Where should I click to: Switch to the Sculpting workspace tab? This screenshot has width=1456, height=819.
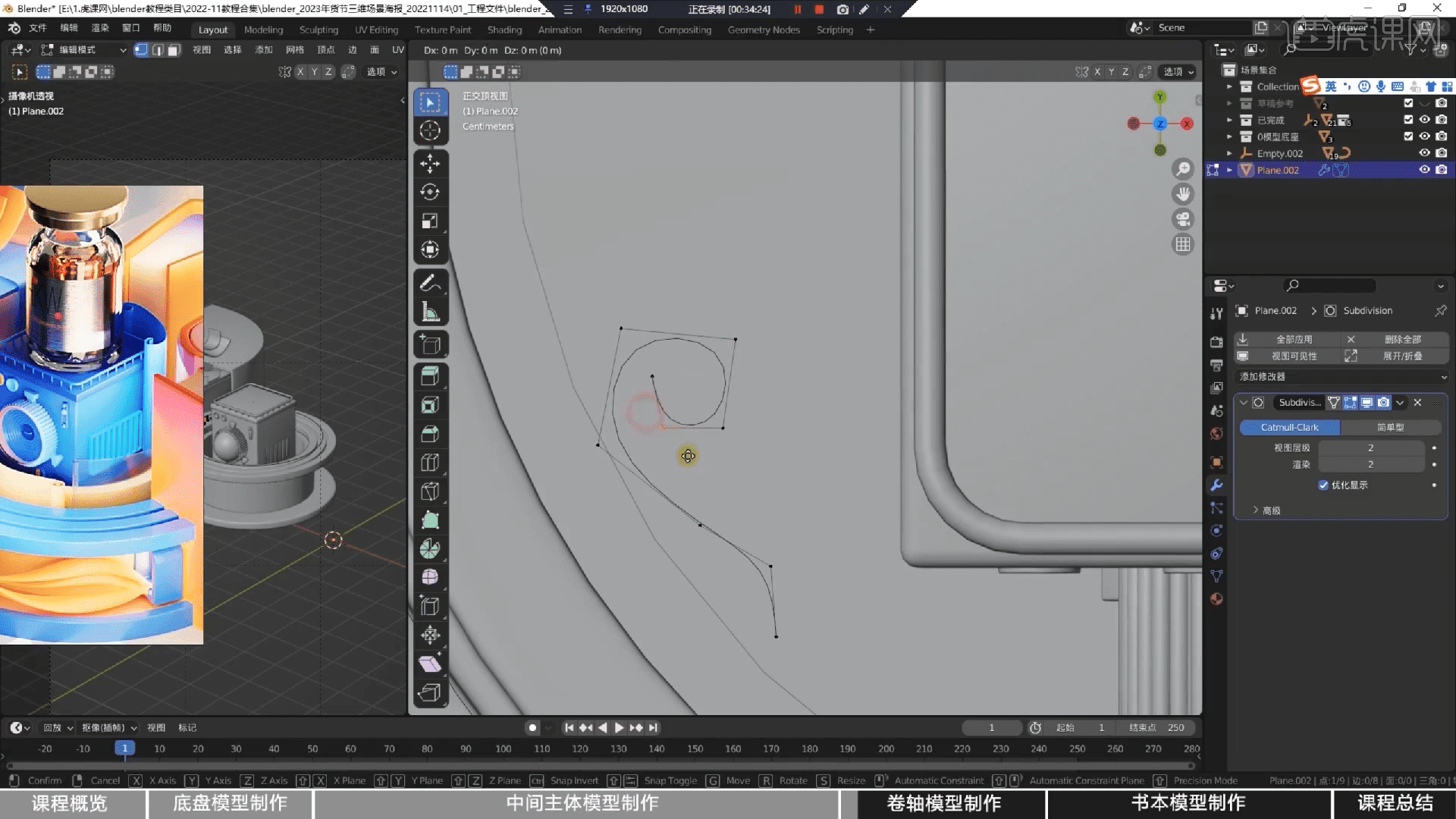[x=318, y=30]
